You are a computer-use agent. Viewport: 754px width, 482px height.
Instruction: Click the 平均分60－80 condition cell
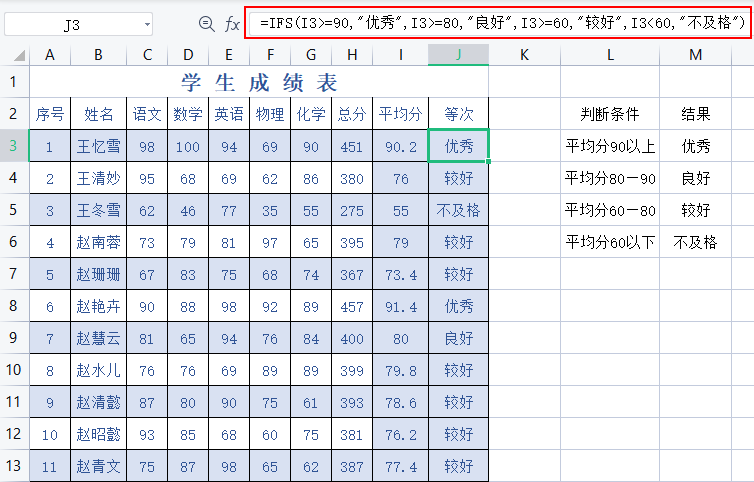tap(610, 210)
